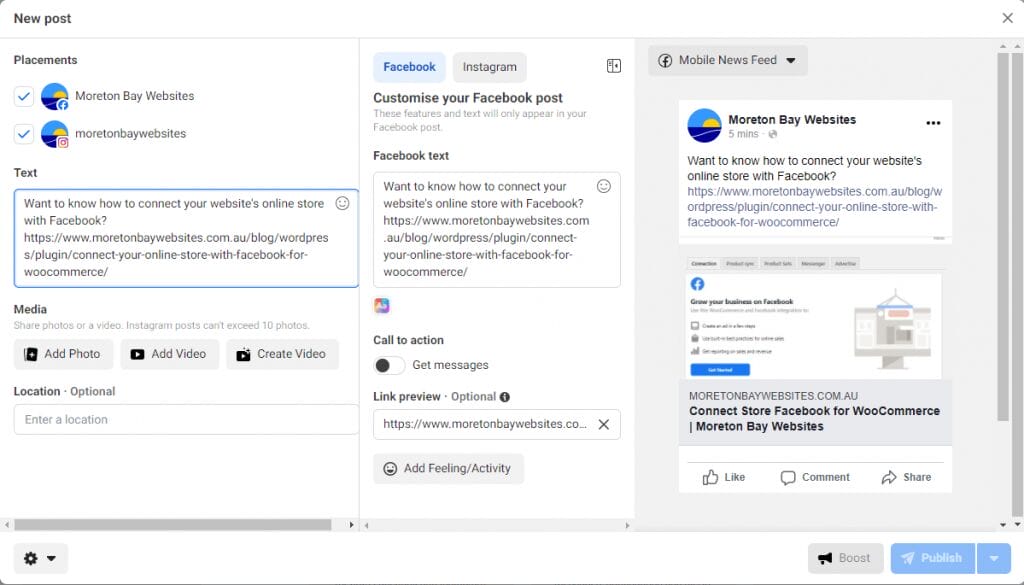Open emoji picker in main Text box
The image size is (1024, 585).
point(342,203)
